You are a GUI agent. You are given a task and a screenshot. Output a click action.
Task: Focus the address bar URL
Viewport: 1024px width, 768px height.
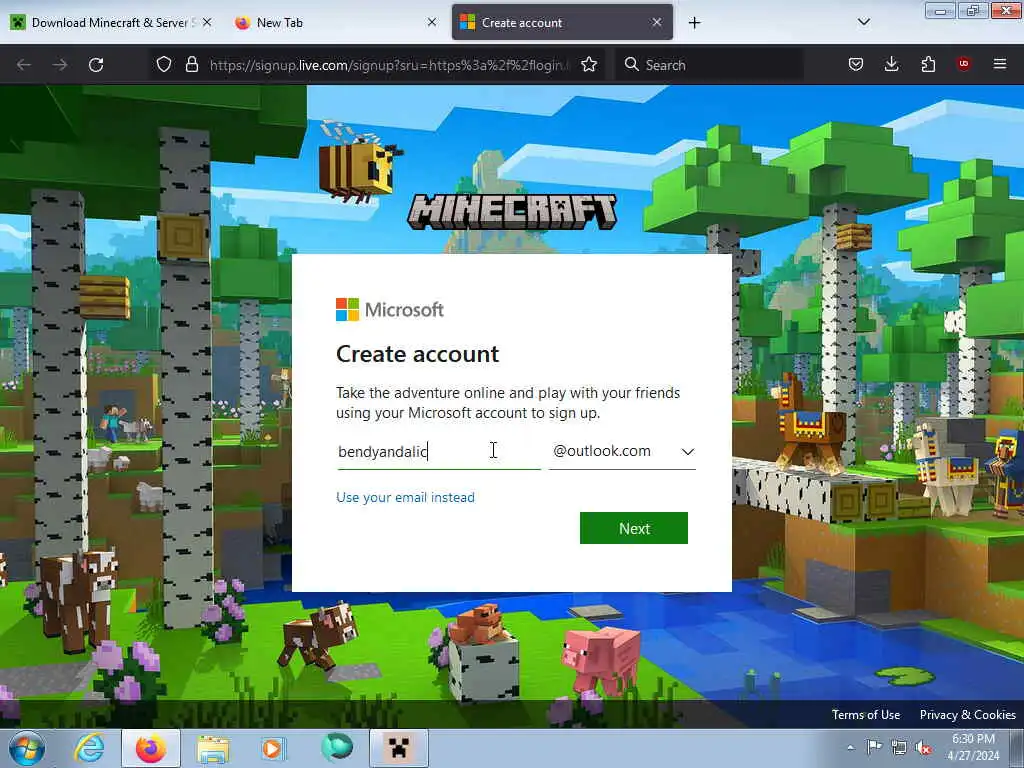[x=389, y=65]
